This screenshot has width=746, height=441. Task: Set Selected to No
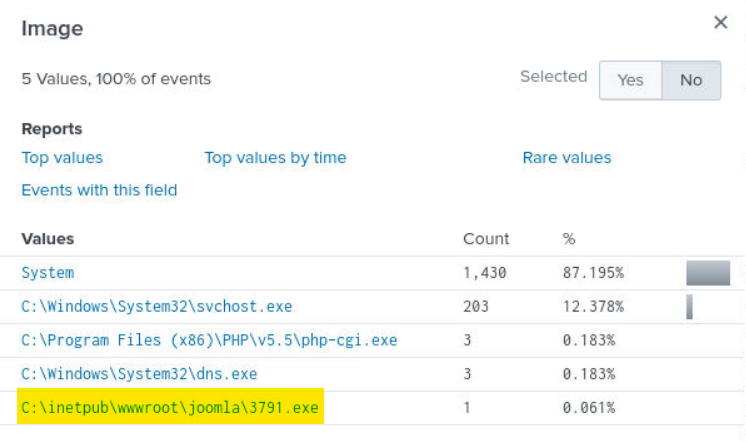(x=691, y=80)
